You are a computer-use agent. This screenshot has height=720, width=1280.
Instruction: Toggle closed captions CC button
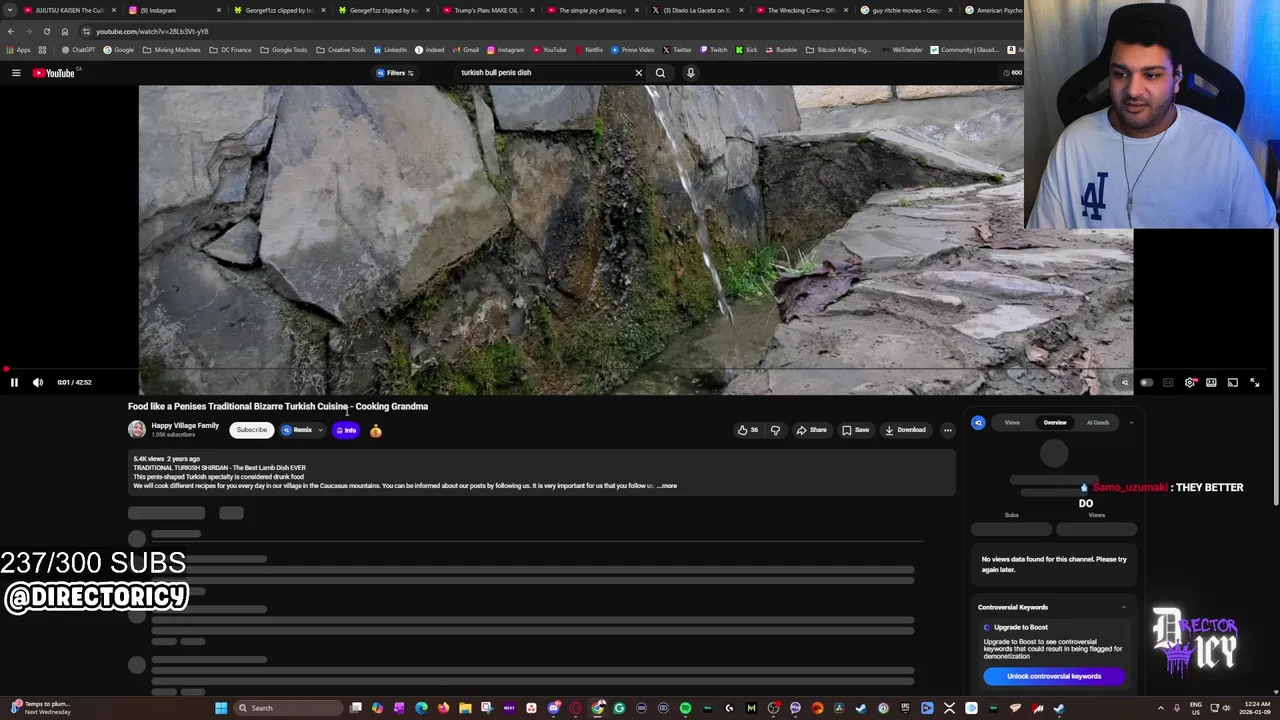coord(1168,382)
